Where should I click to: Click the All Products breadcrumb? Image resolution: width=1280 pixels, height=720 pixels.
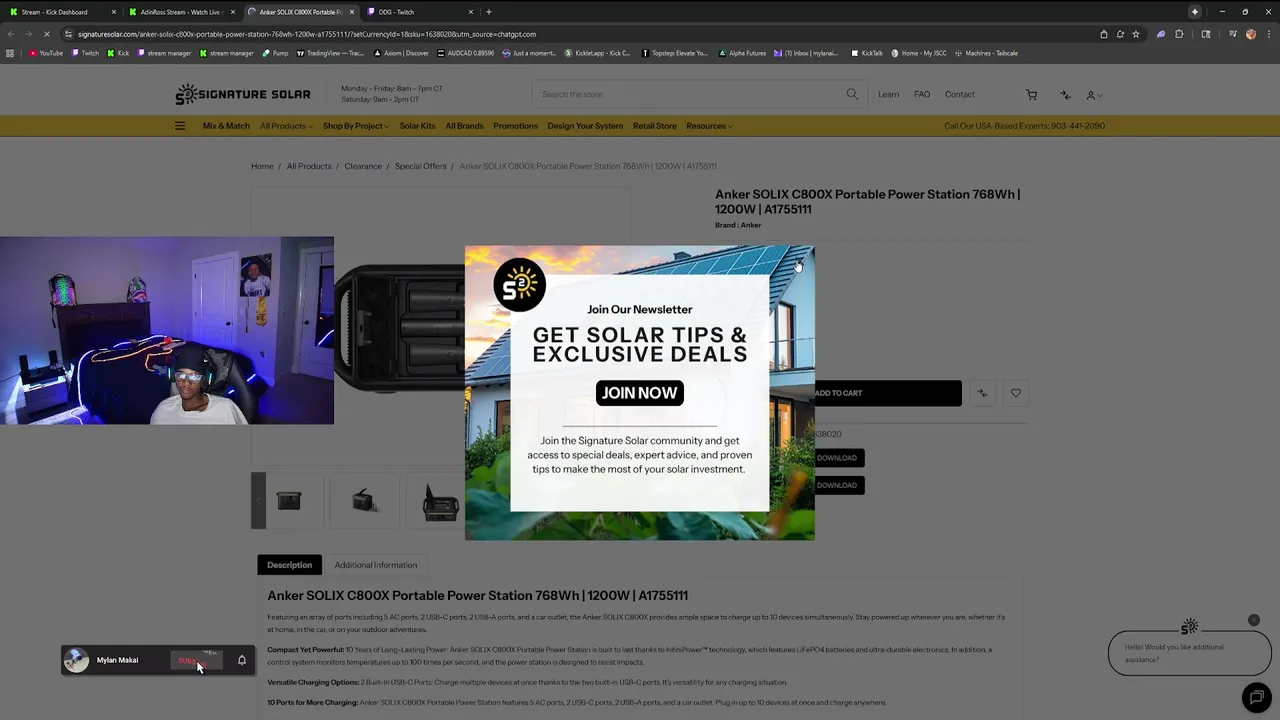pos(309,166)
